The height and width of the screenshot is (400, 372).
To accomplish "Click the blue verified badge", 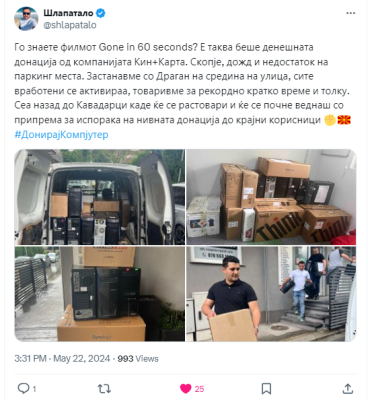I will tap(101, 13).
